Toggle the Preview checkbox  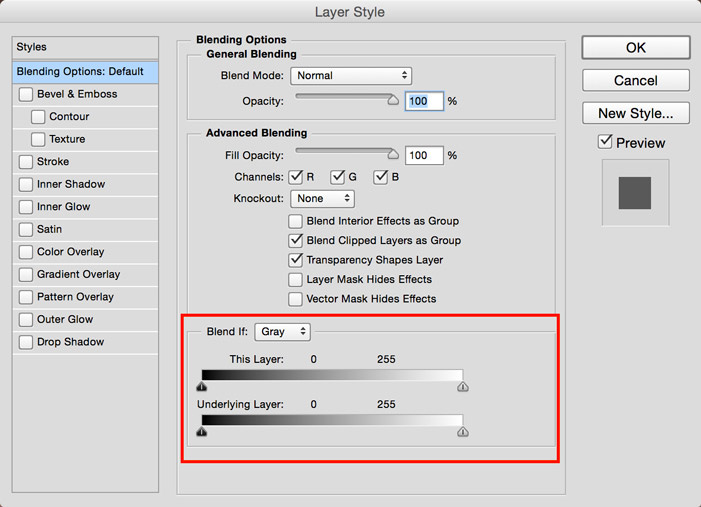605,142
